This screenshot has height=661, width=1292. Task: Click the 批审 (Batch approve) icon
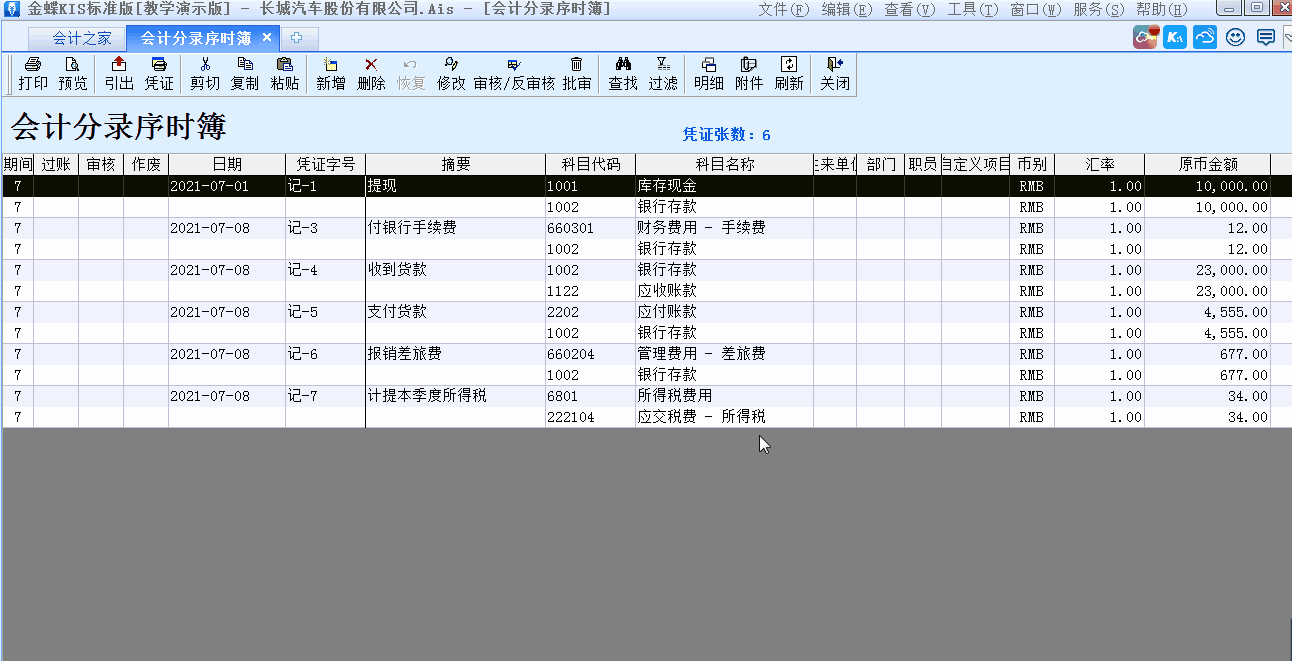pos(577,74)
